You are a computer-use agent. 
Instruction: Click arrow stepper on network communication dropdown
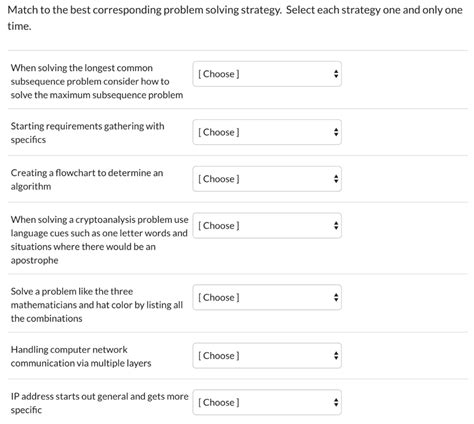click(336, 356)
